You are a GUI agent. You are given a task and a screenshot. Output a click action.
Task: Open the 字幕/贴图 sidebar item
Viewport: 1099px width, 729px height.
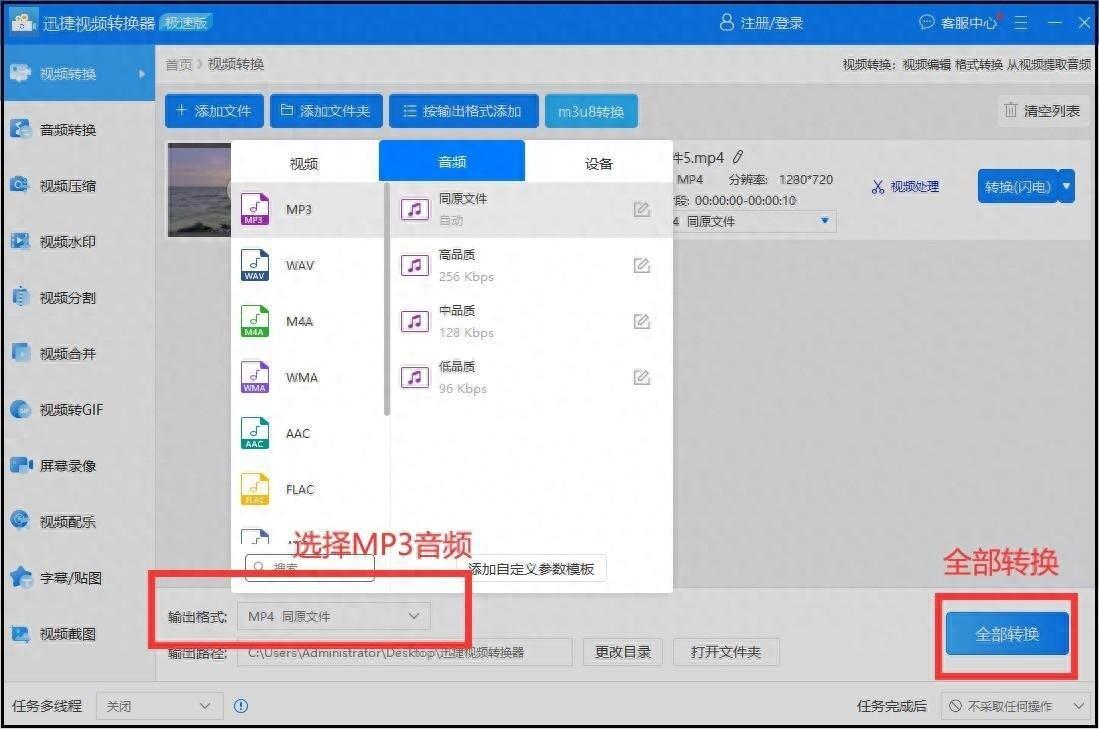pyautogui.click(x=78, y=578)
